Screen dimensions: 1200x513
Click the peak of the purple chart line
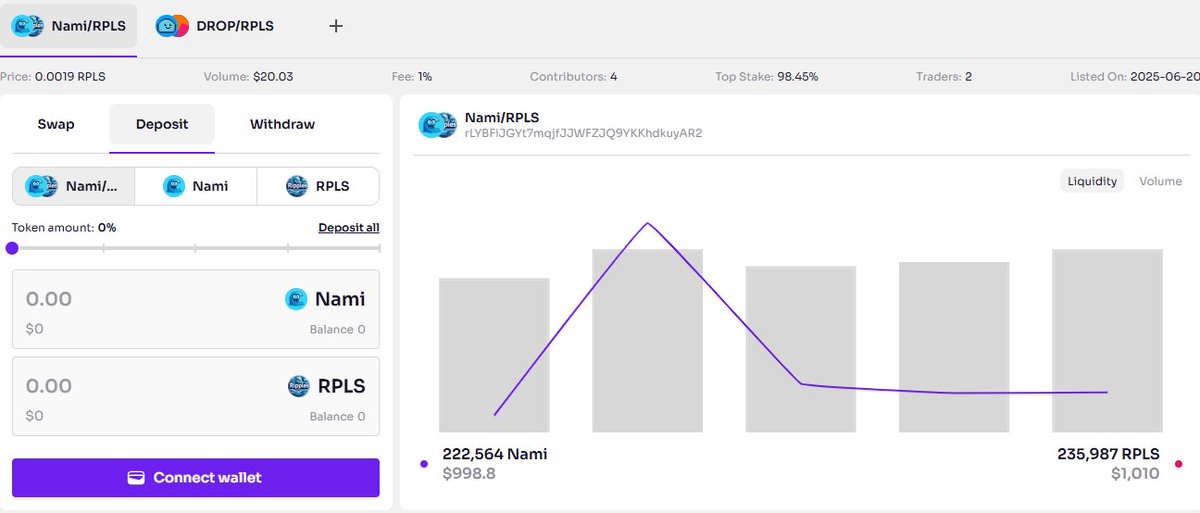tap(648, 223)
